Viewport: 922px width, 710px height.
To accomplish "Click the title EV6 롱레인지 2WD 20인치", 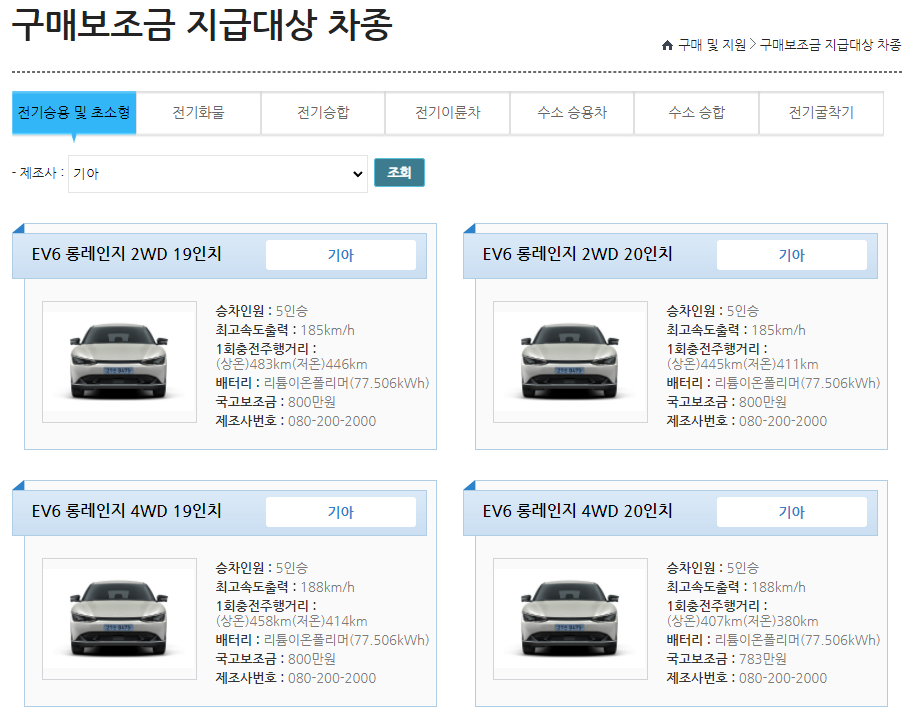I will click(577, 254).
